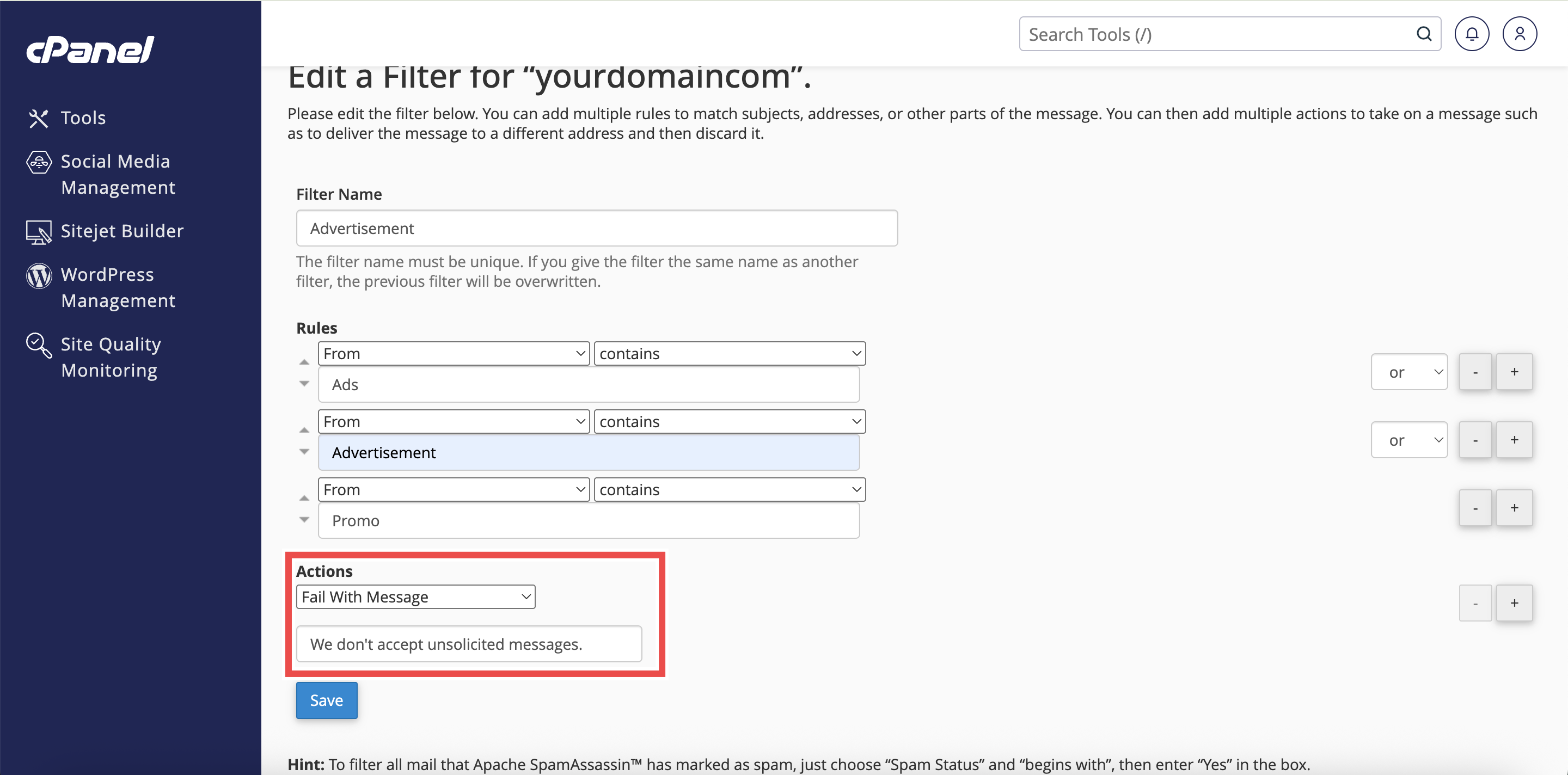The width and height of the screenshot is (1568, 775).
Task: Open the notifications bell icon
Action: [1471, 34]
